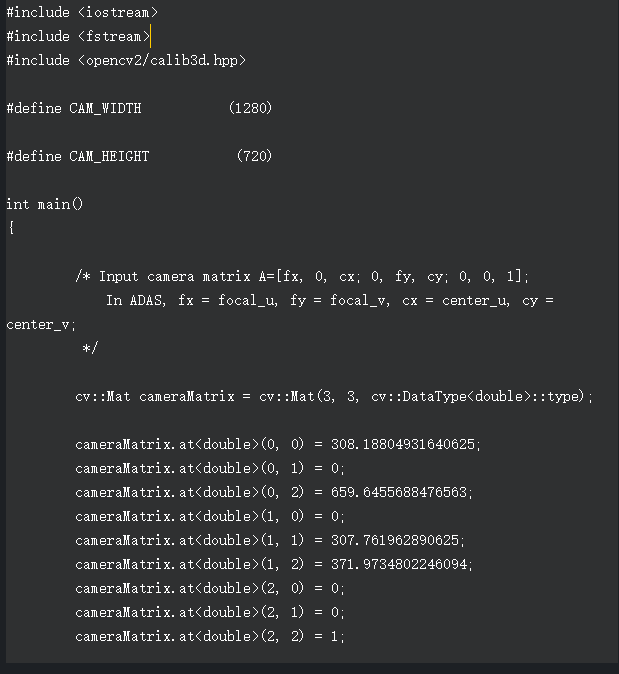Click the "Input camera matrix" comment line

point(300,276)
